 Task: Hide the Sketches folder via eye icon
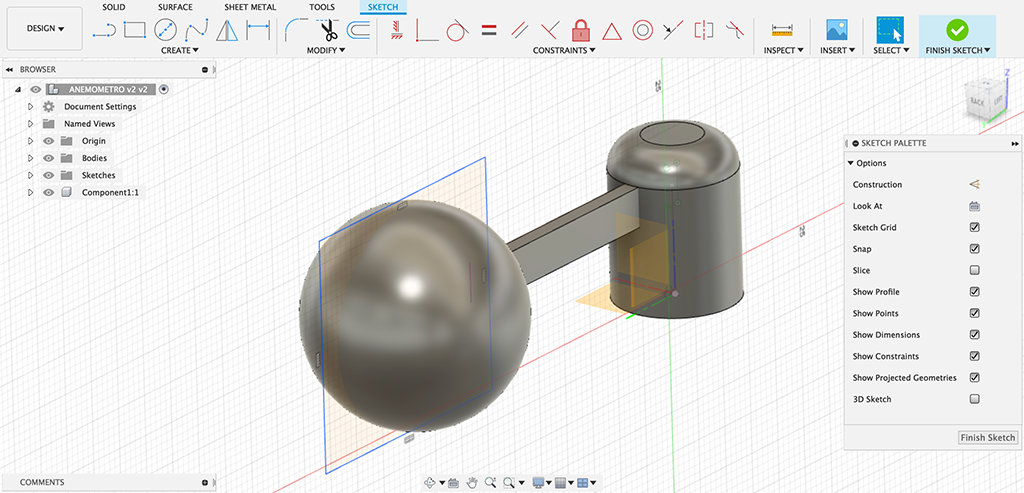pyautogui.click(x=48, y=175)
